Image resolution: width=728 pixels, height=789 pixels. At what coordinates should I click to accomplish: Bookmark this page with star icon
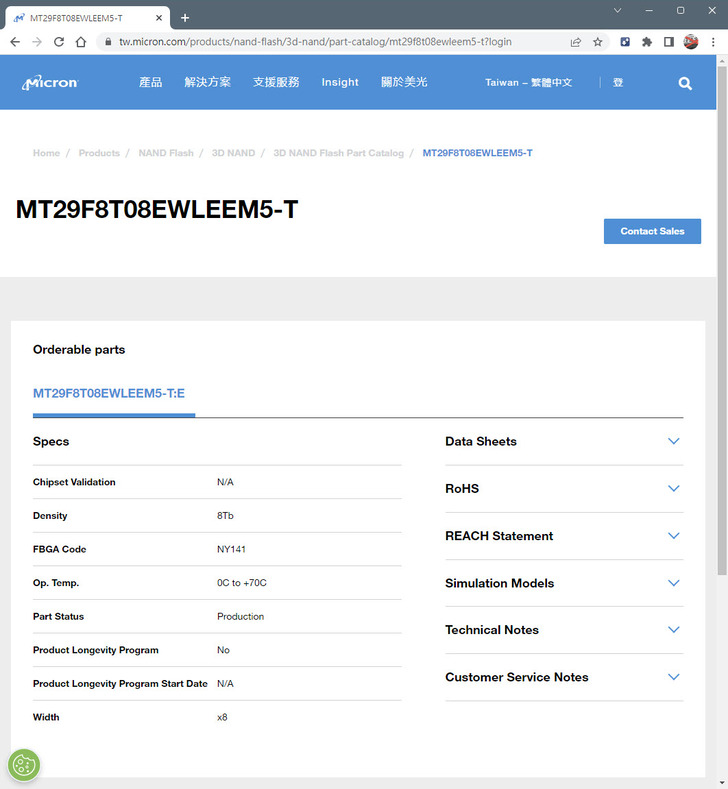[x=598, y=42]
